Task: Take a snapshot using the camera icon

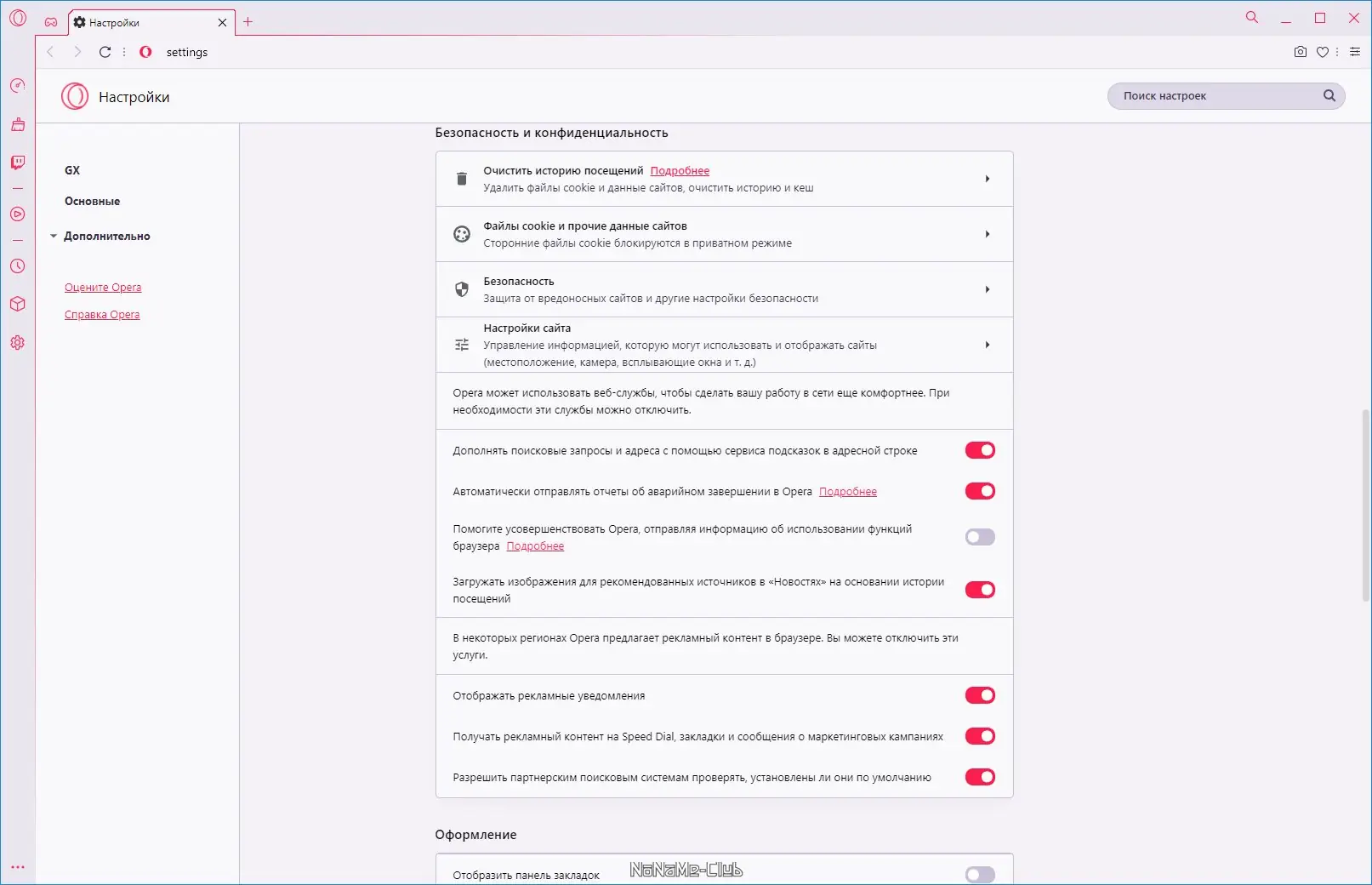Action: coord(1300,52)
